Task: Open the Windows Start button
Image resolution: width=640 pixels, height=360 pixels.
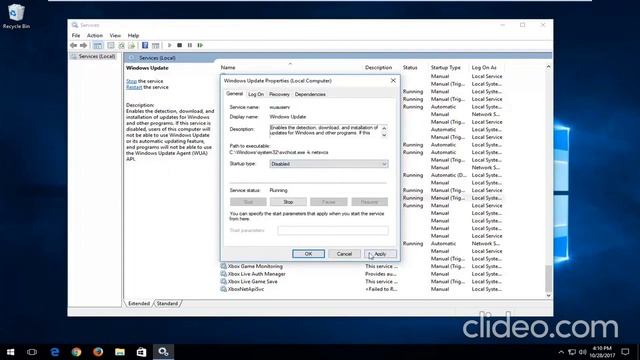Action: pyautogui.click(x=11, y=352)
